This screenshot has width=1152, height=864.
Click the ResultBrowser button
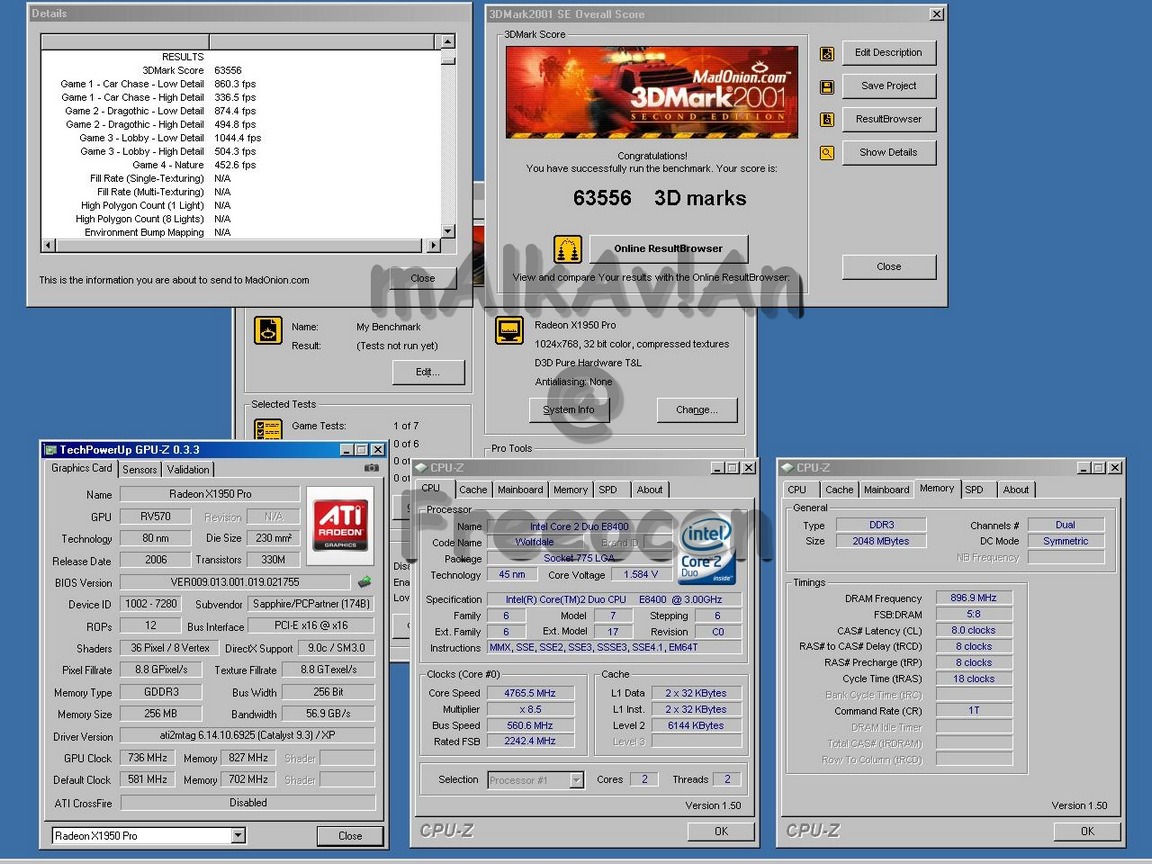click(x=888, y=119)
